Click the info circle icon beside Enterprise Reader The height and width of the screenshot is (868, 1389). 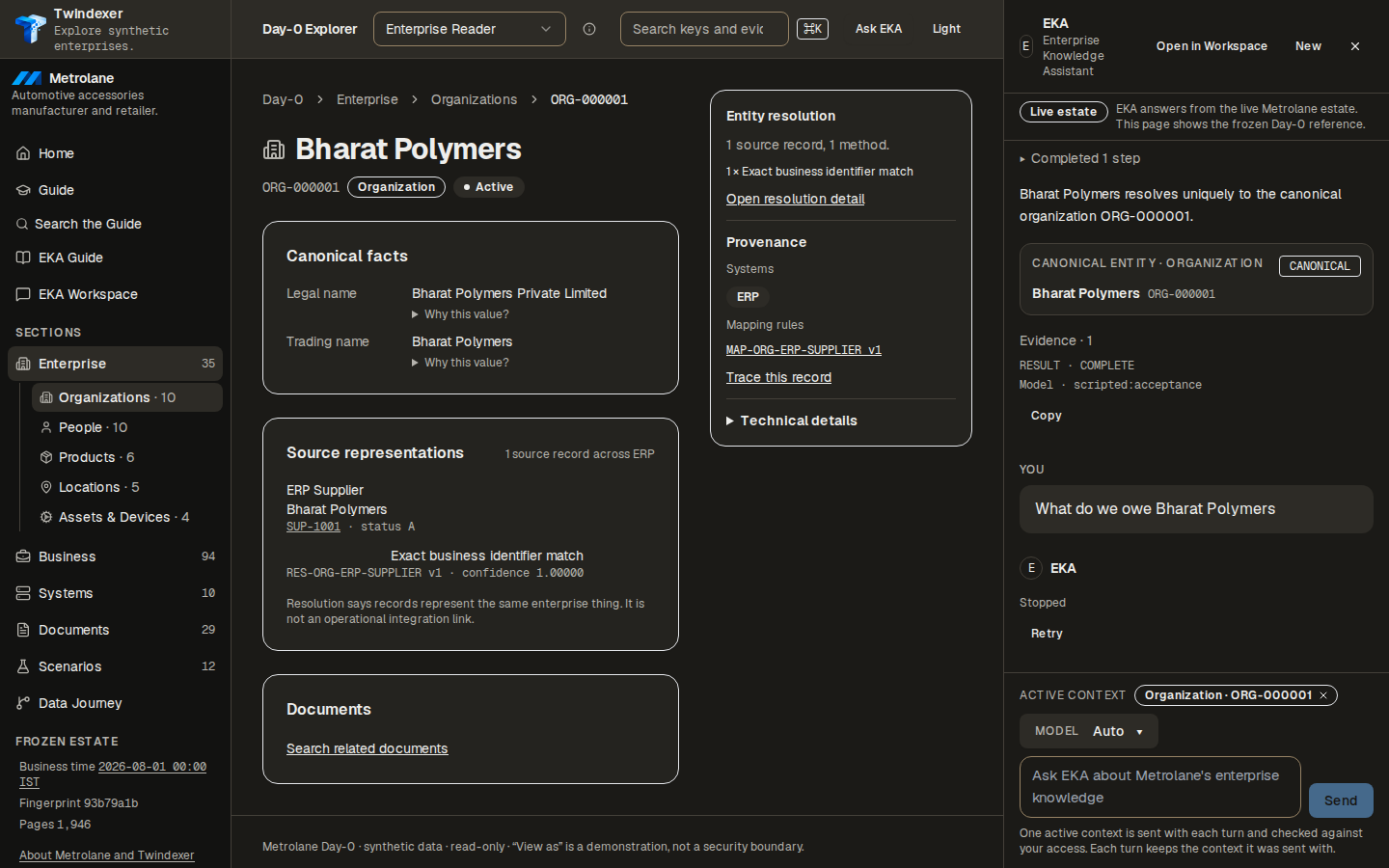tap(589, 29)
